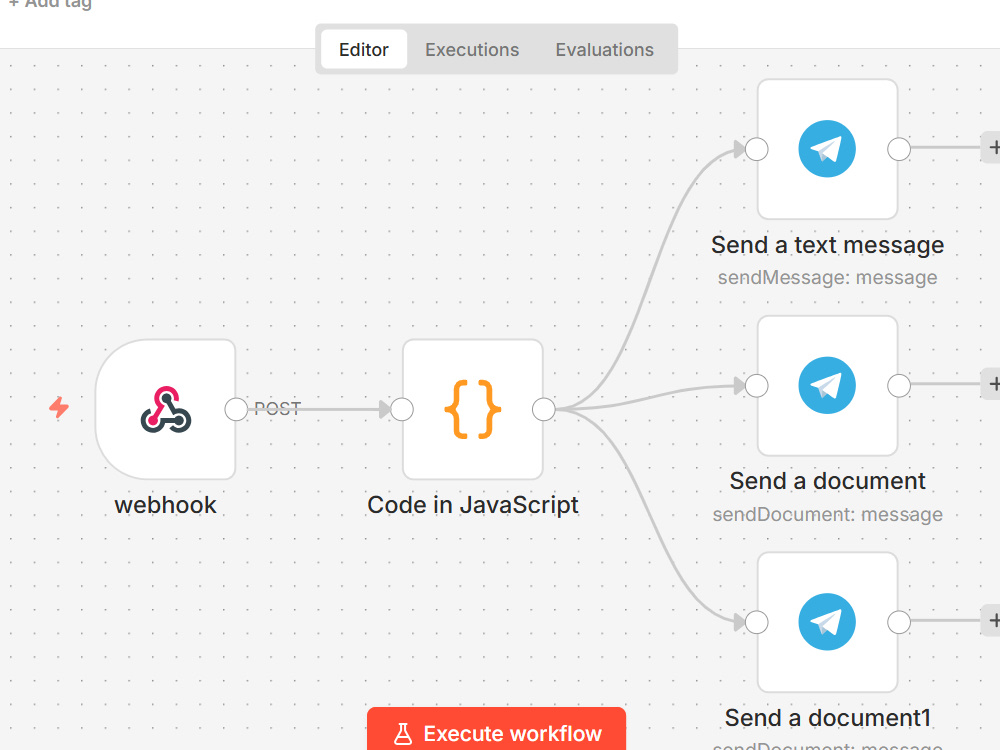Click Send a document1 output connector
Image resolution: width=1000 pixels, height=750 pixels.
click(x=899, y=622)
